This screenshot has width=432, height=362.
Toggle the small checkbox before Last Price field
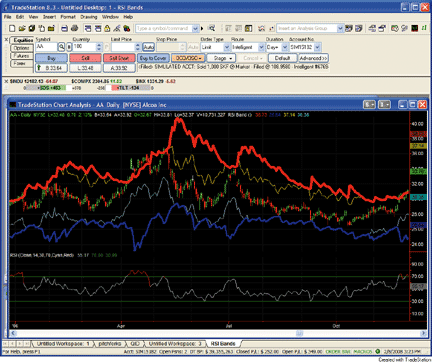coord(107,47)
